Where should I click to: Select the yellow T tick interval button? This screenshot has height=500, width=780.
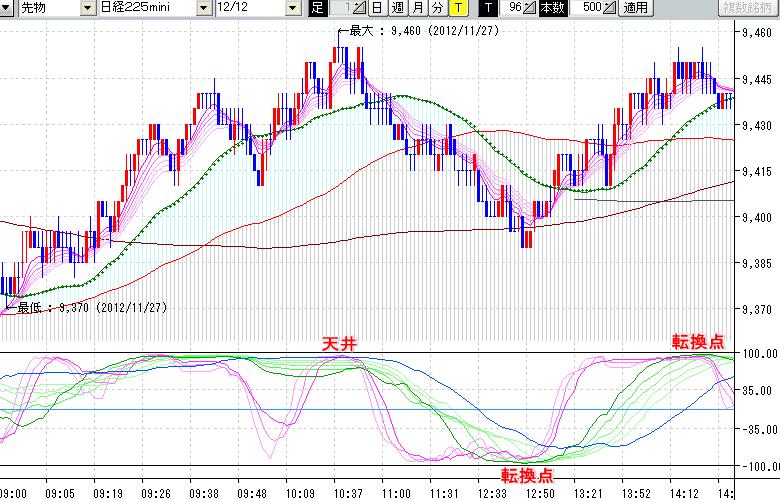(457, 8)
